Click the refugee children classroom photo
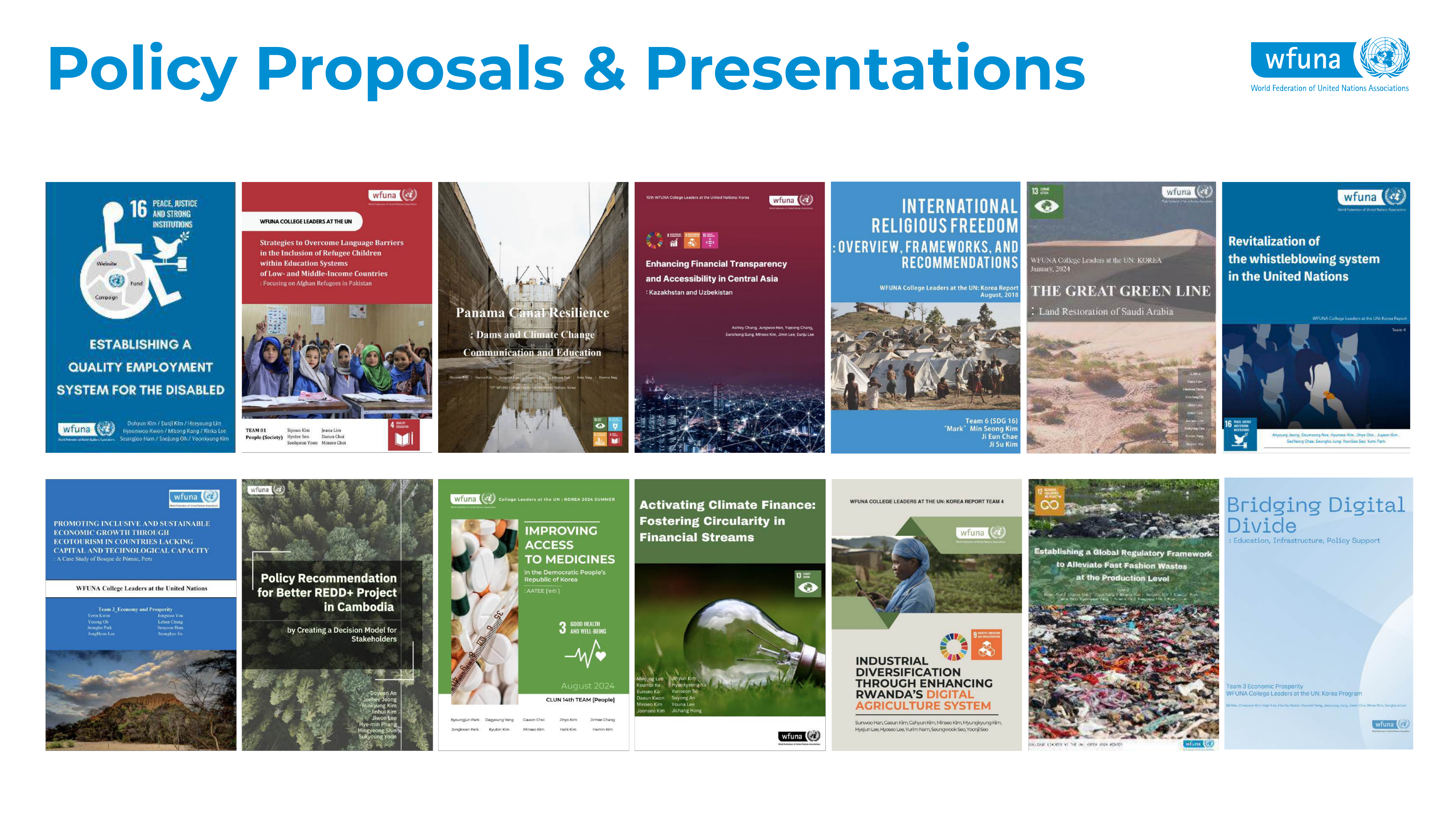Viewport: 1456px width, 819px height. [337, 361]
